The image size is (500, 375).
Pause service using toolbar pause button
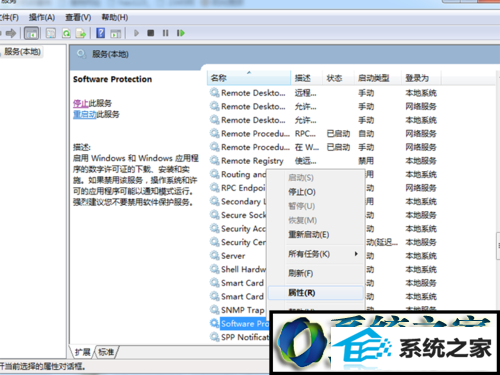(x=165, y=33)
